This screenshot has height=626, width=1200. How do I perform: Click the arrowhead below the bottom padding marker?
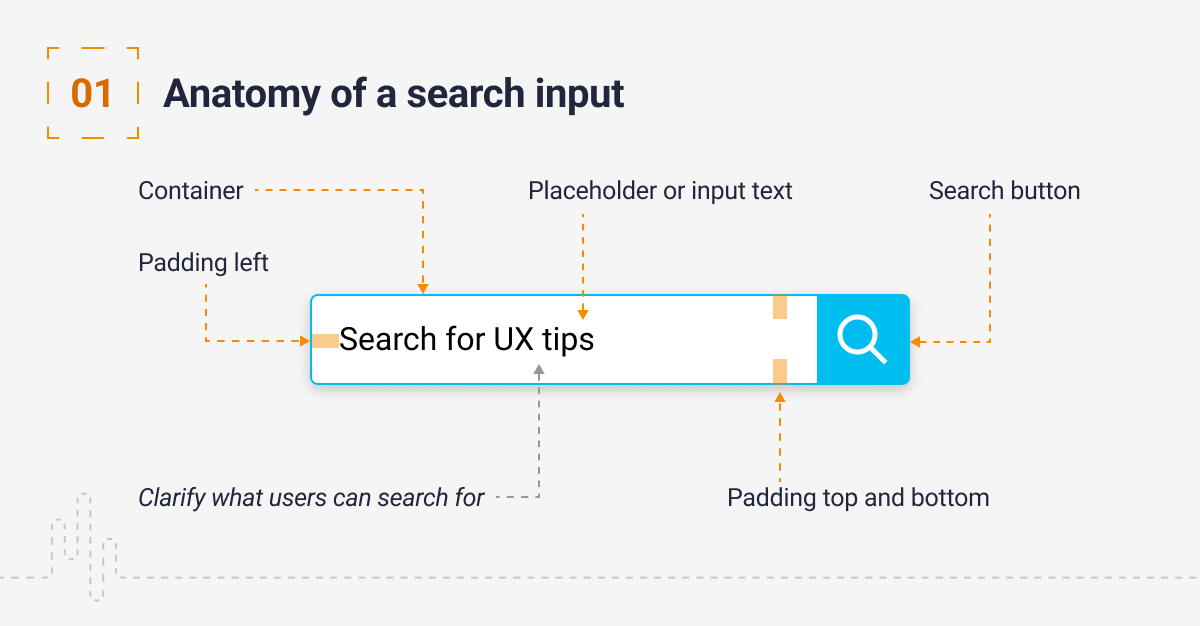[780, 395]
